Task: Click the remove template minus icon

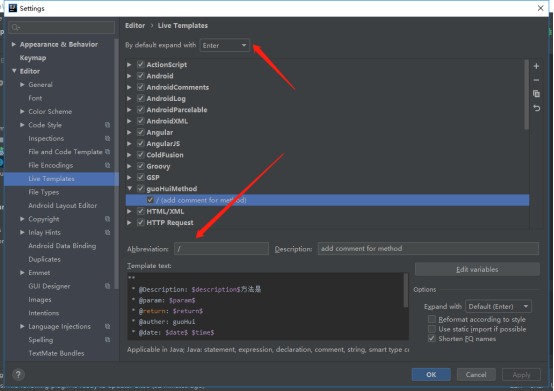Action: 536,80
